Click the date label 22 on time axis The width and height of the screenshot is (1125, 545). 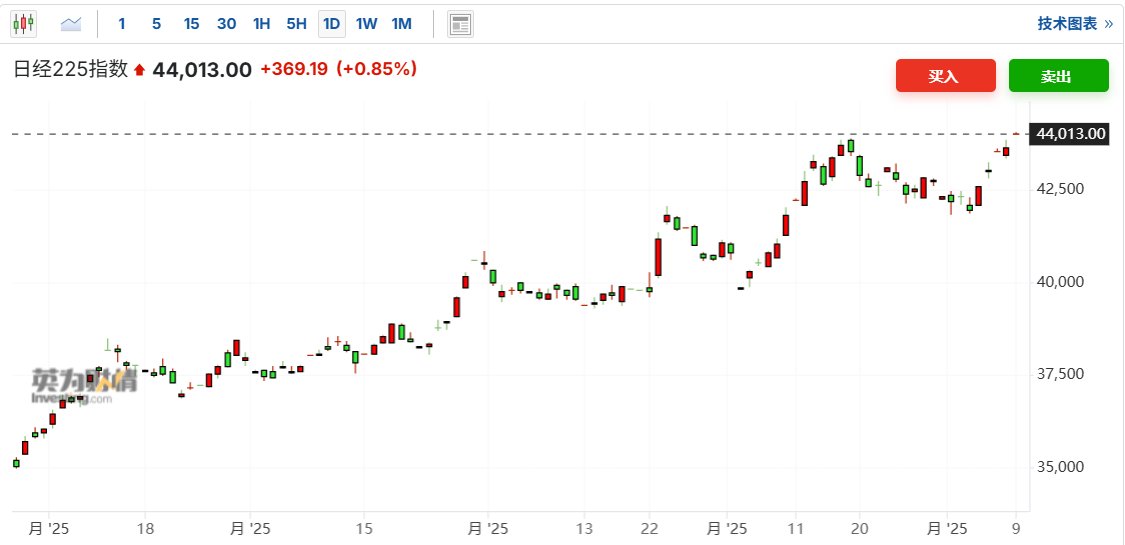click(x=649, y=529)
